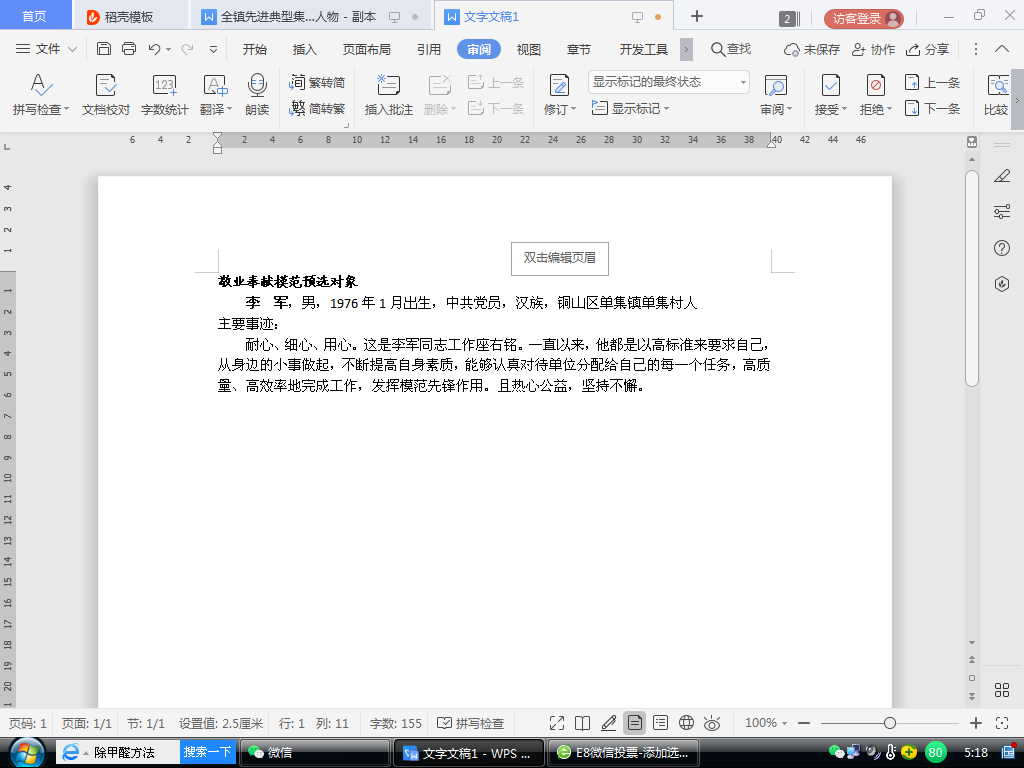Add a new document tab with plus
The image size is (1024, 768).
click(x=697, y=16)
